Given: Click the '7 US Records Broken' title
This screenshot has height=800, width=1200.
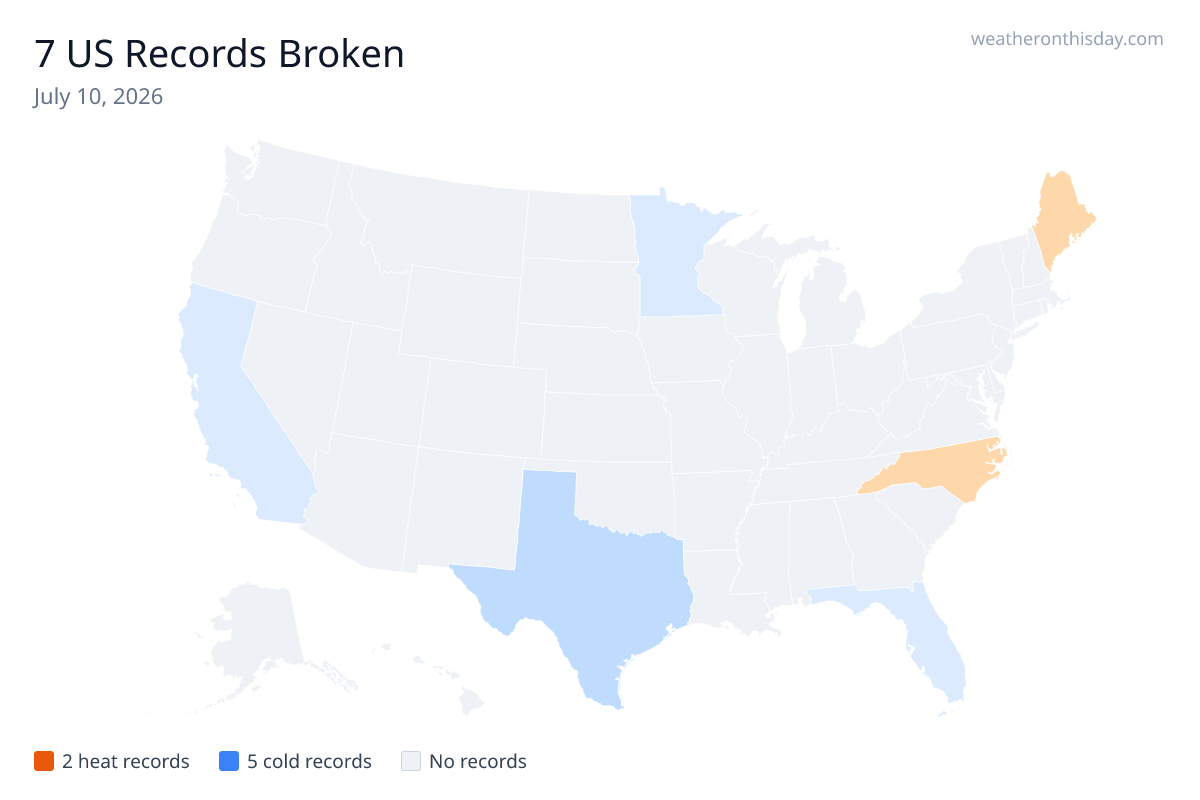Looking at the screenshot, I should pos(219,54).
